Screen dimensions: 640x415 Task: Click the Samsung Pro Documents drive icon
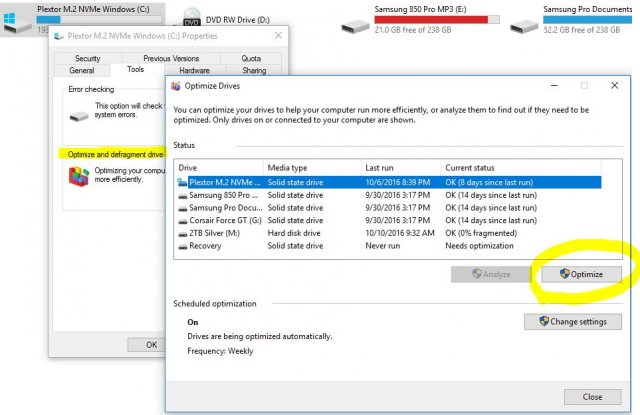tap(528, 20)
